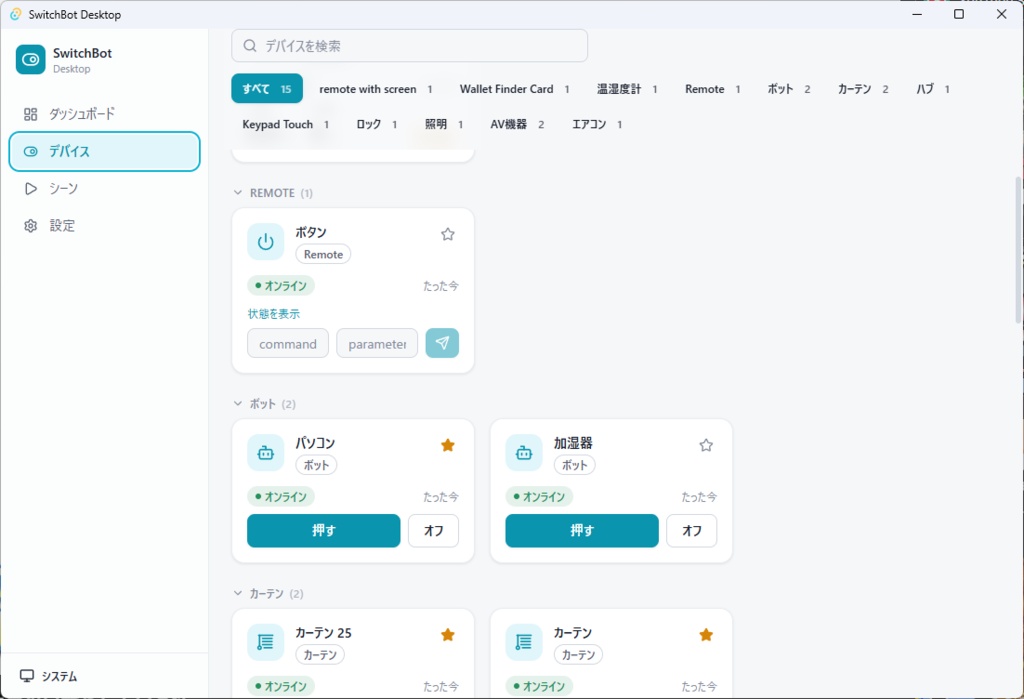Unfavorite the カーテン 25 device
The image size is (1024, 699).
(x=447, y=635)
